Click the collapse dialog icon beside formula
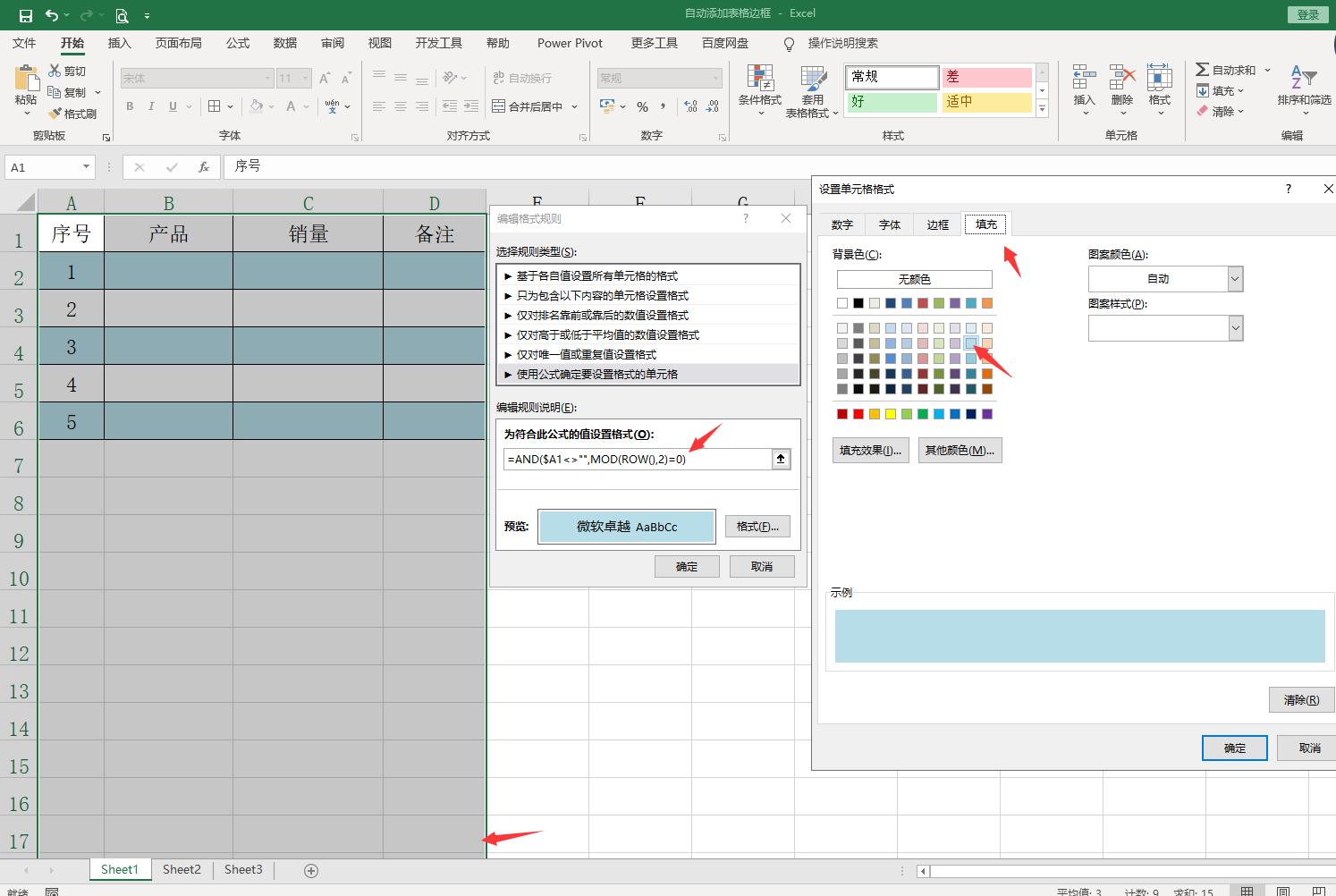 (x=781, y=459)
